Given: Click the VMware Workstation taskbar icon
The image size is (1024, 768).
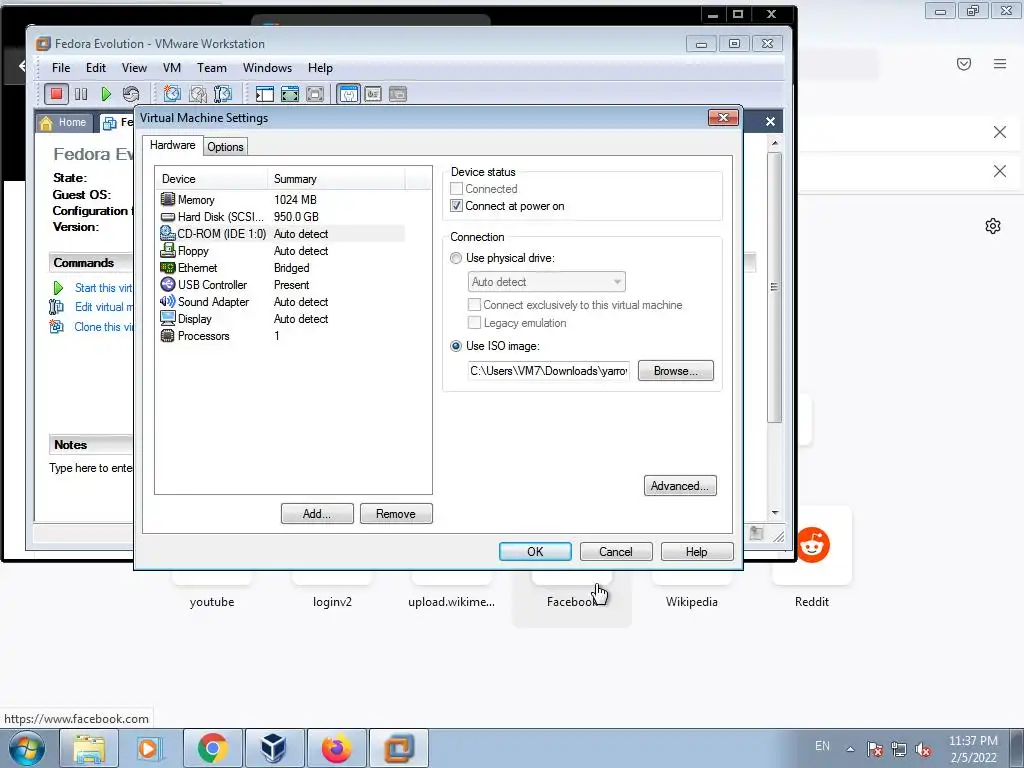Looking at the screenshot, I should tap(398, 748).
